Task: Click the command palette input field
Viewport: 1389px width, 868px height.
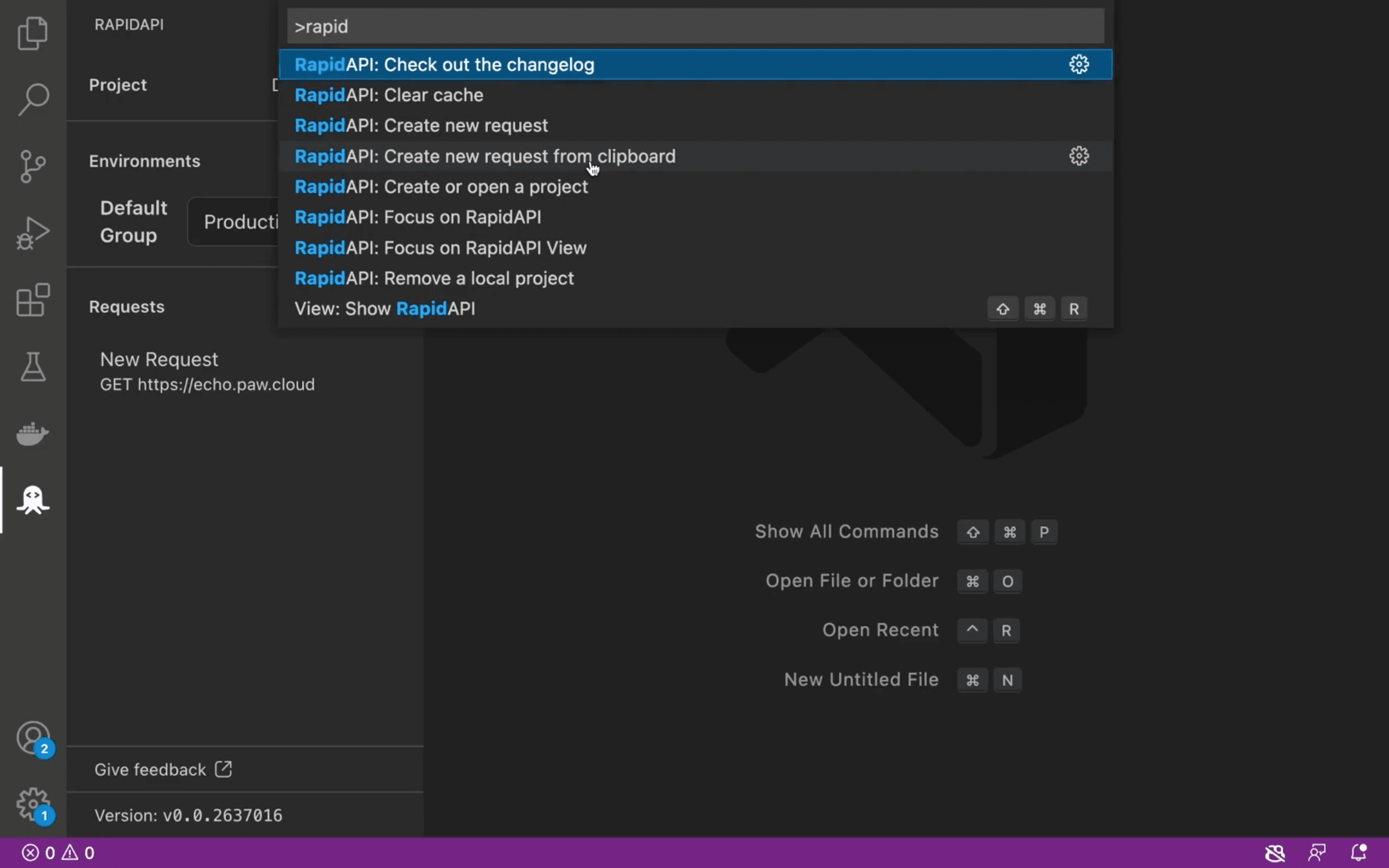Action: tap(694, 27)
